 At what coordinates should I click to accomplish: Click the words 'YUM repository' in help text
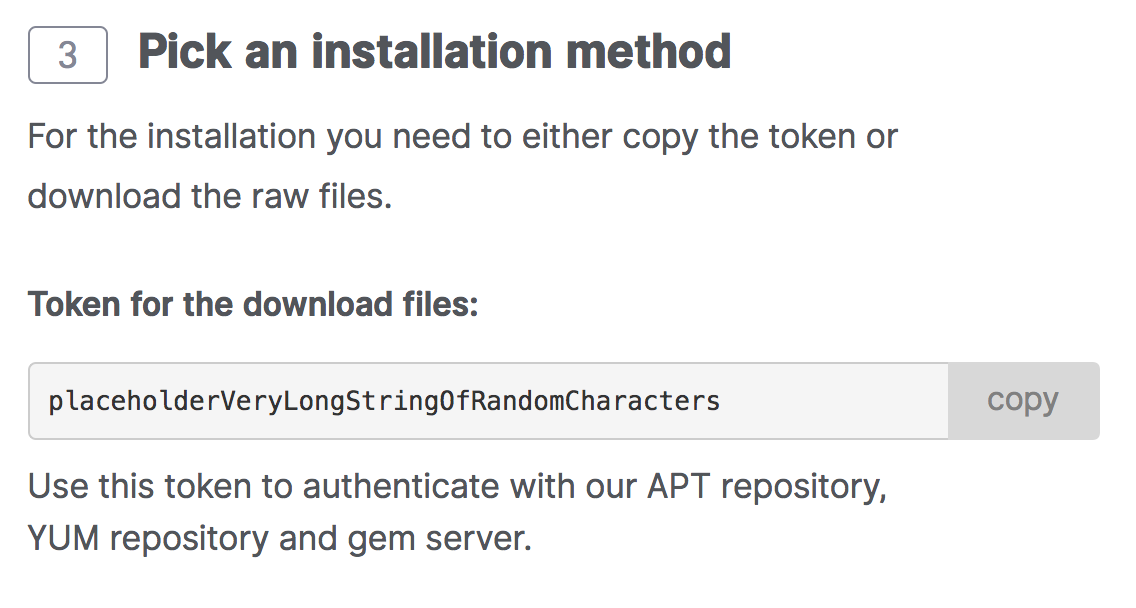click(148, 538)
